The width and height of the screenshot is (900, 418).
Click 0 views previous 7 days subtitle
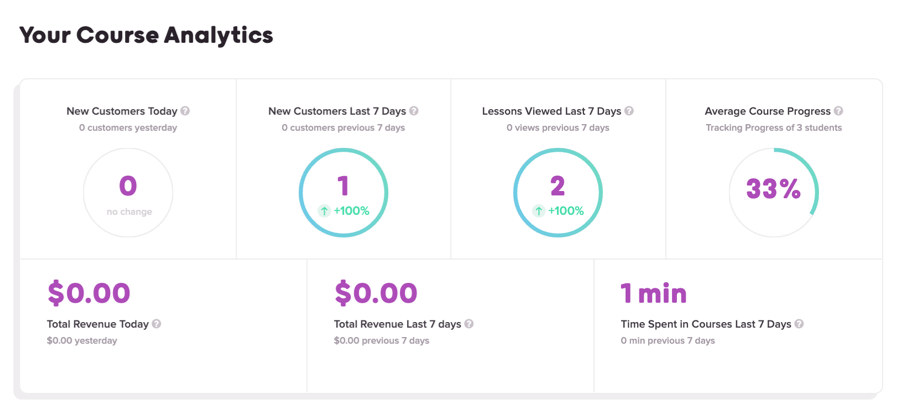click(x=558, y=127)
